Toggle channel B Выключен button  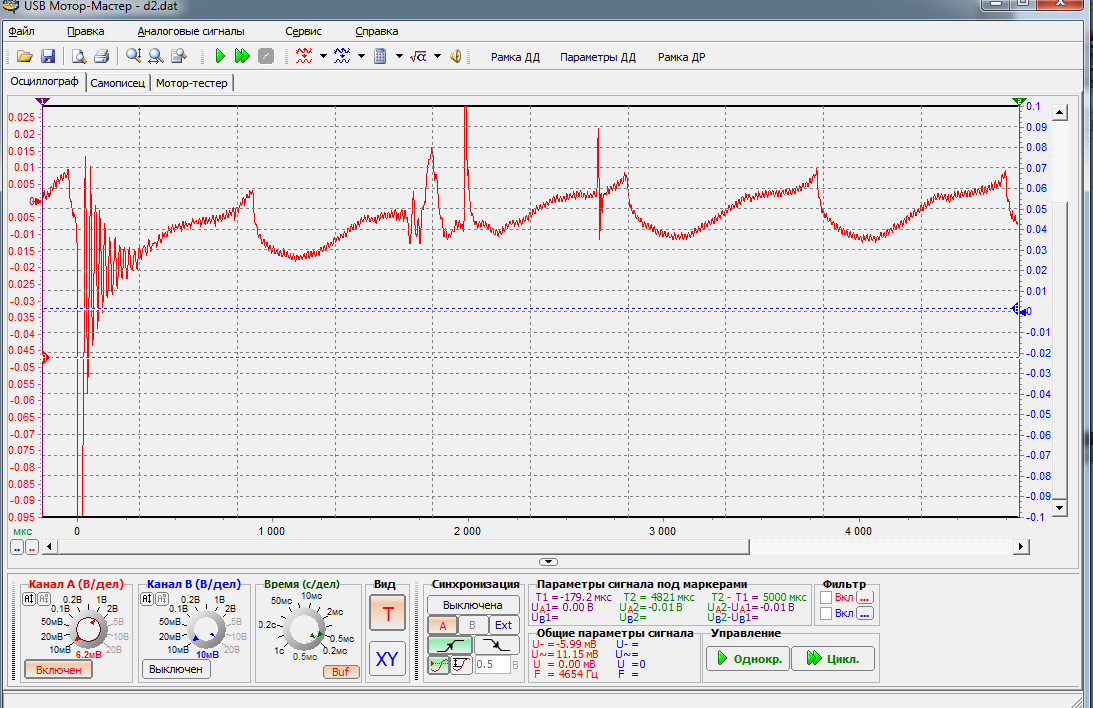pos(176,669)
